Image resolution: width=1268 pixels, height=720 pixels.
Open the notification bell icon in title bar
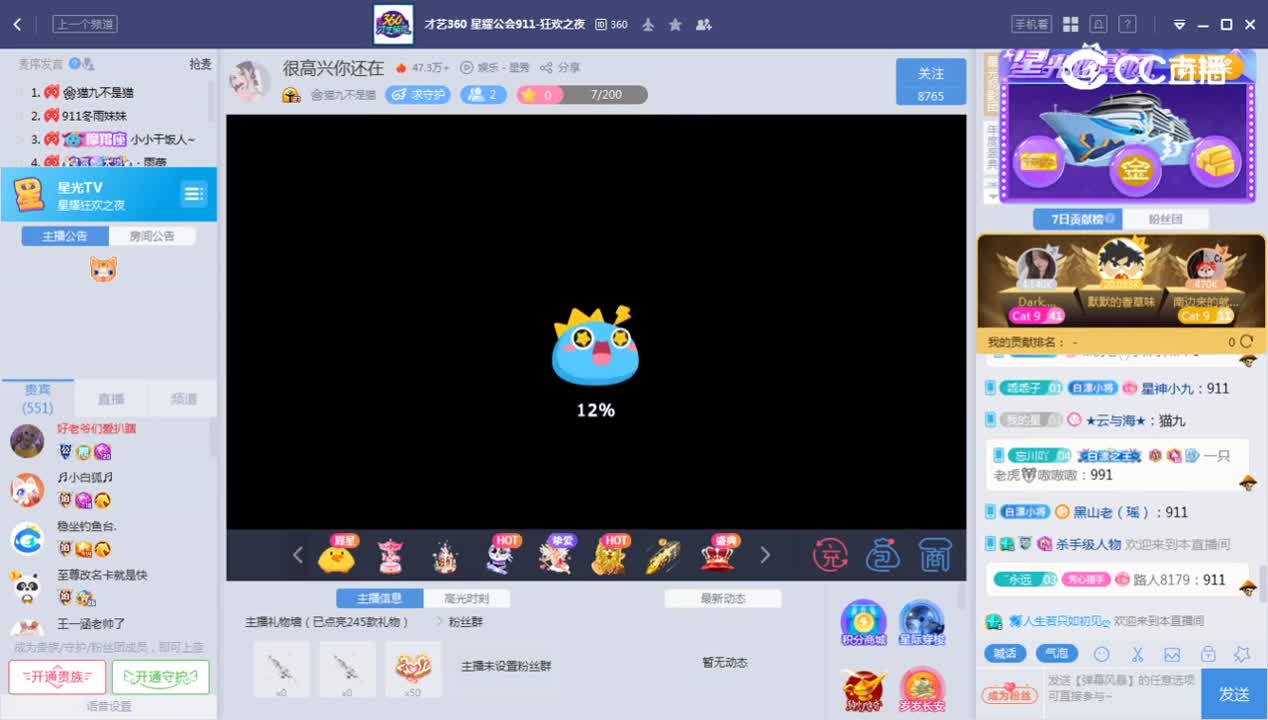tap(1099, 24)
